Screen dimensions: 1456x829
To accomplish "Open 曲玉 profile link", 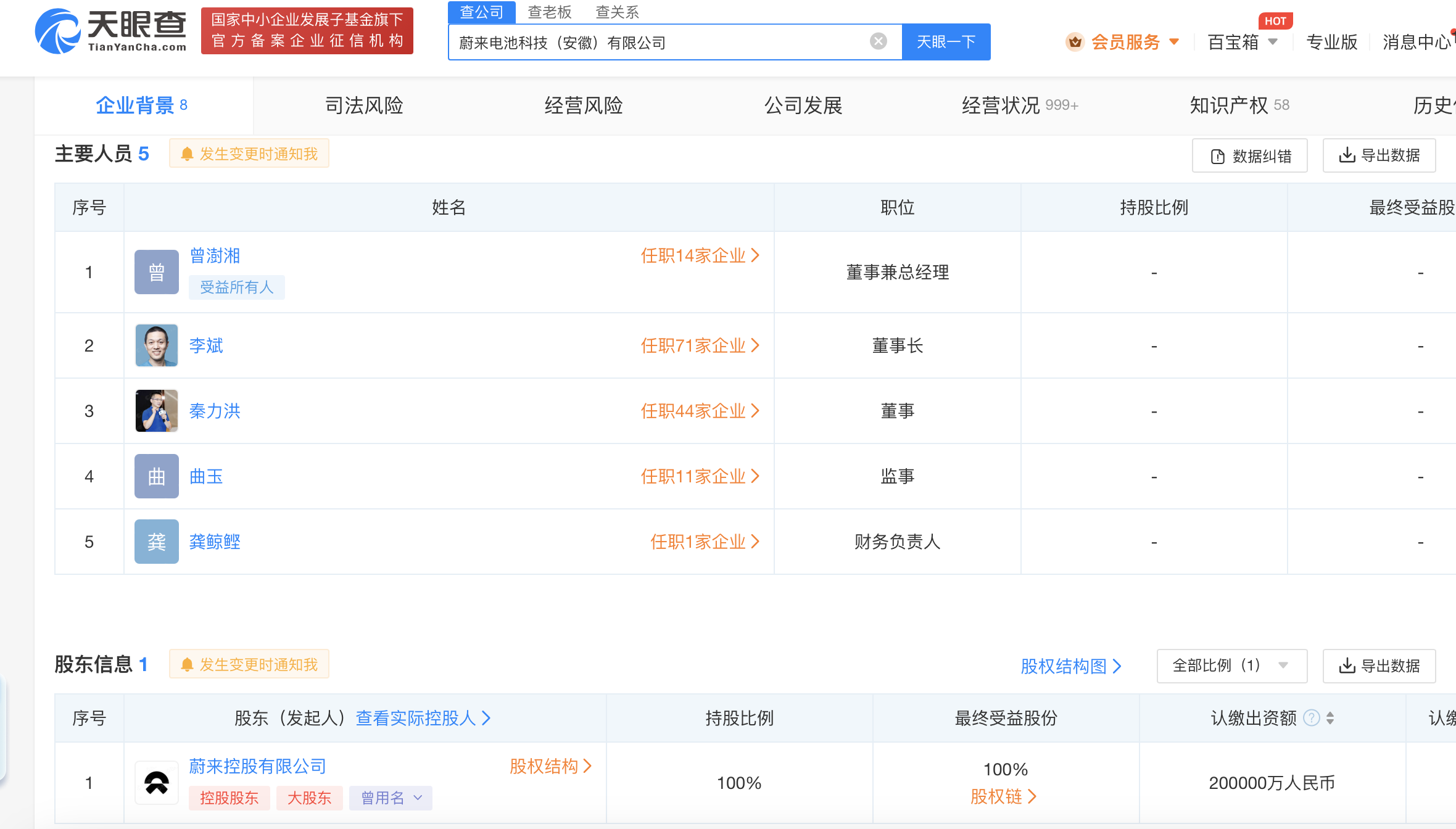I will point(206,476).
